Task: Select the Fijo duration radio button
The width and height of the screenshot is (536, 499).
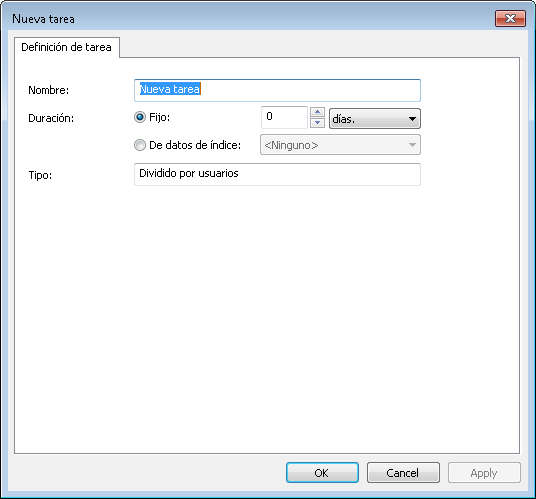Action: (x=140, y=118)
